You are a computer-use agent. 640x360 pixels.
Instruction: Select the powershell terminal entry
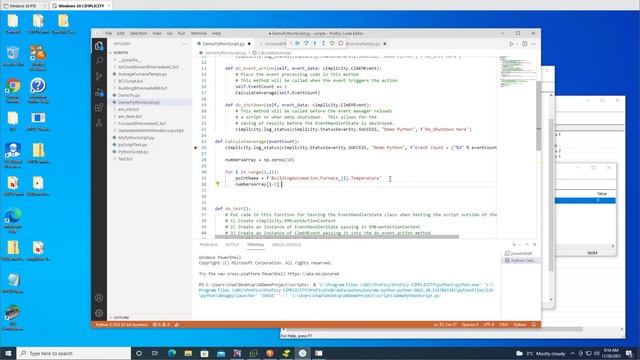tap(521, 253)
